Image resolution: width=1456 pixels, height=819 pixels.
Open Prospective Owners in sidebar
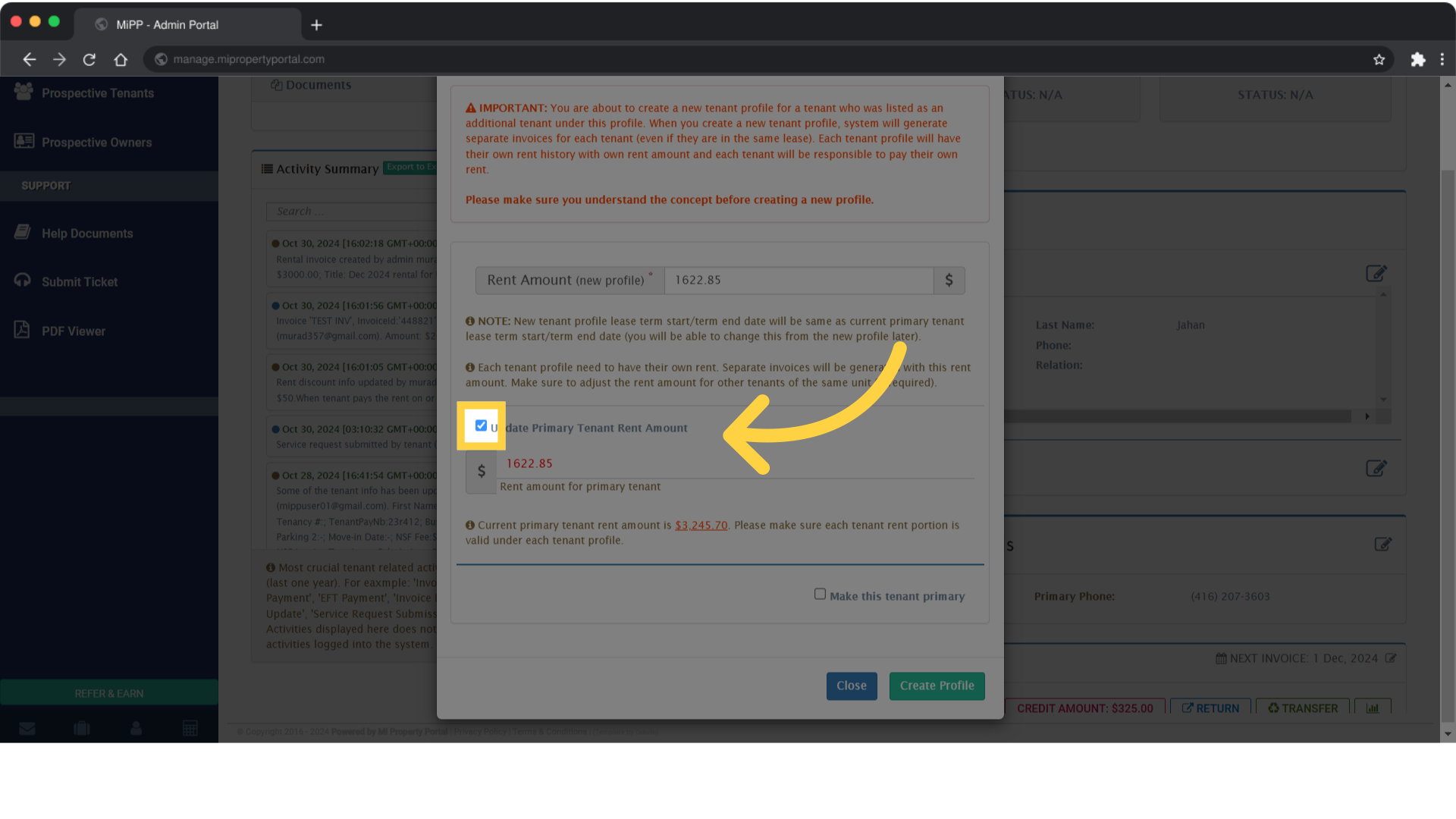tap(96, 143)
